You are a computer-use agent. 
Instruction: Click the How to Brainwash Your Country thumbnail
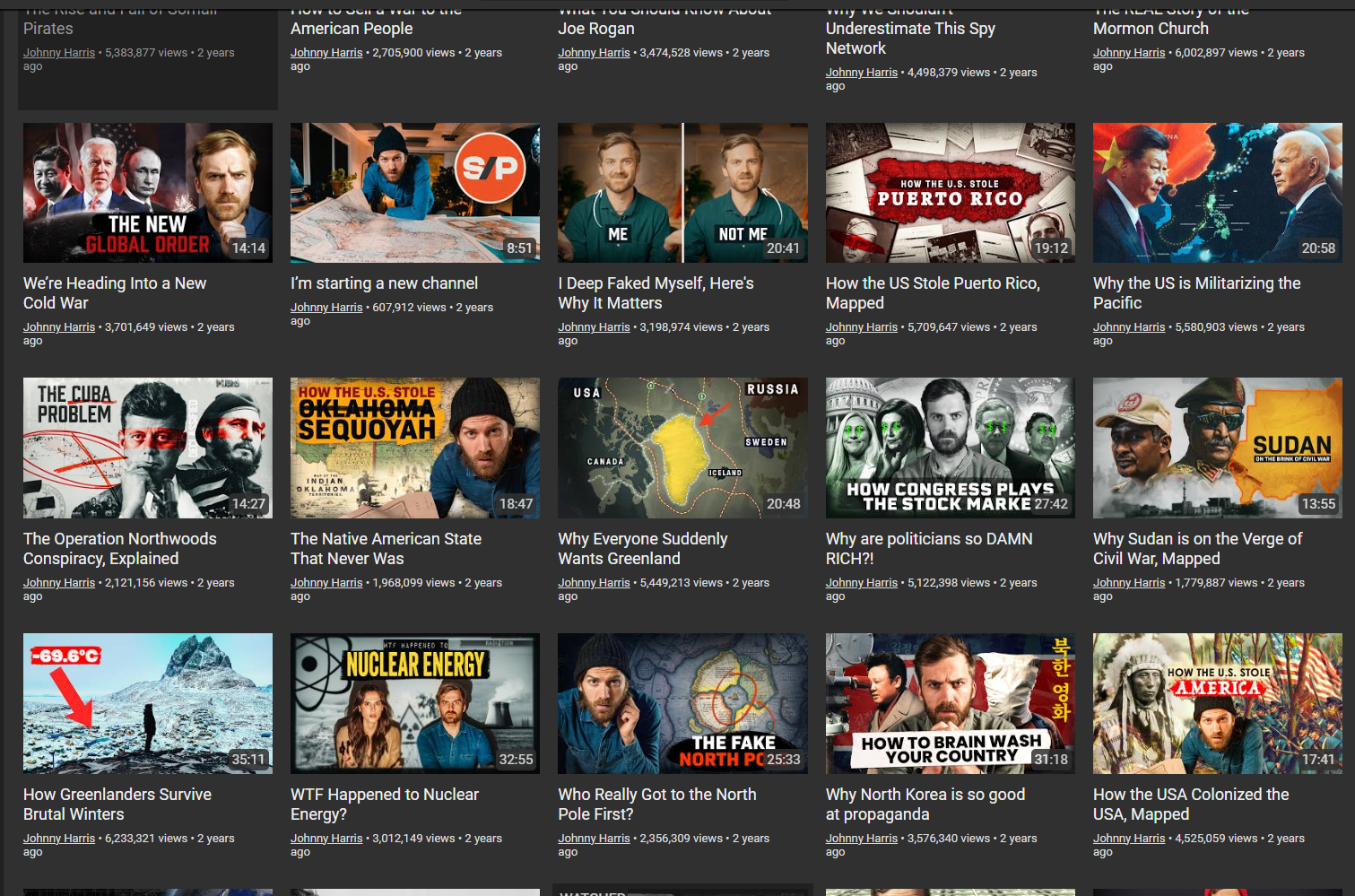pyautogui.click(x=950, y=703)
